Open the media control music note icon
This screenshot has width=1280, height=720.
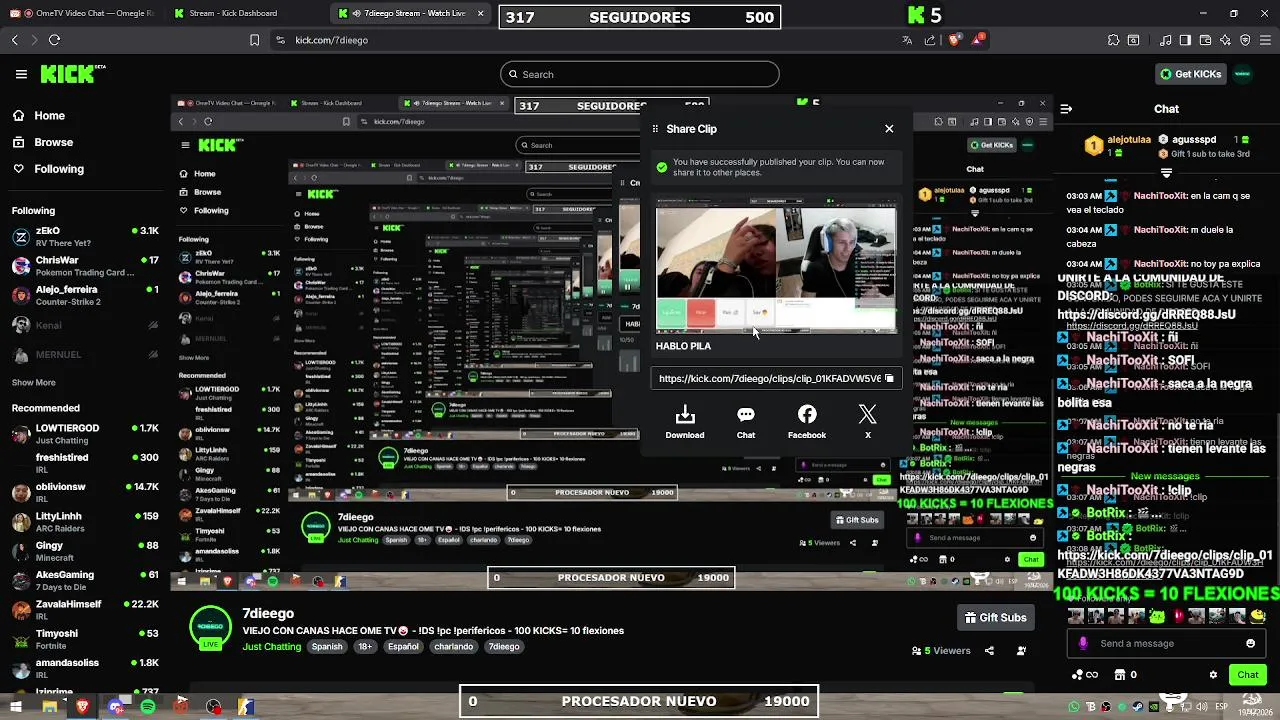(1166, 40)
